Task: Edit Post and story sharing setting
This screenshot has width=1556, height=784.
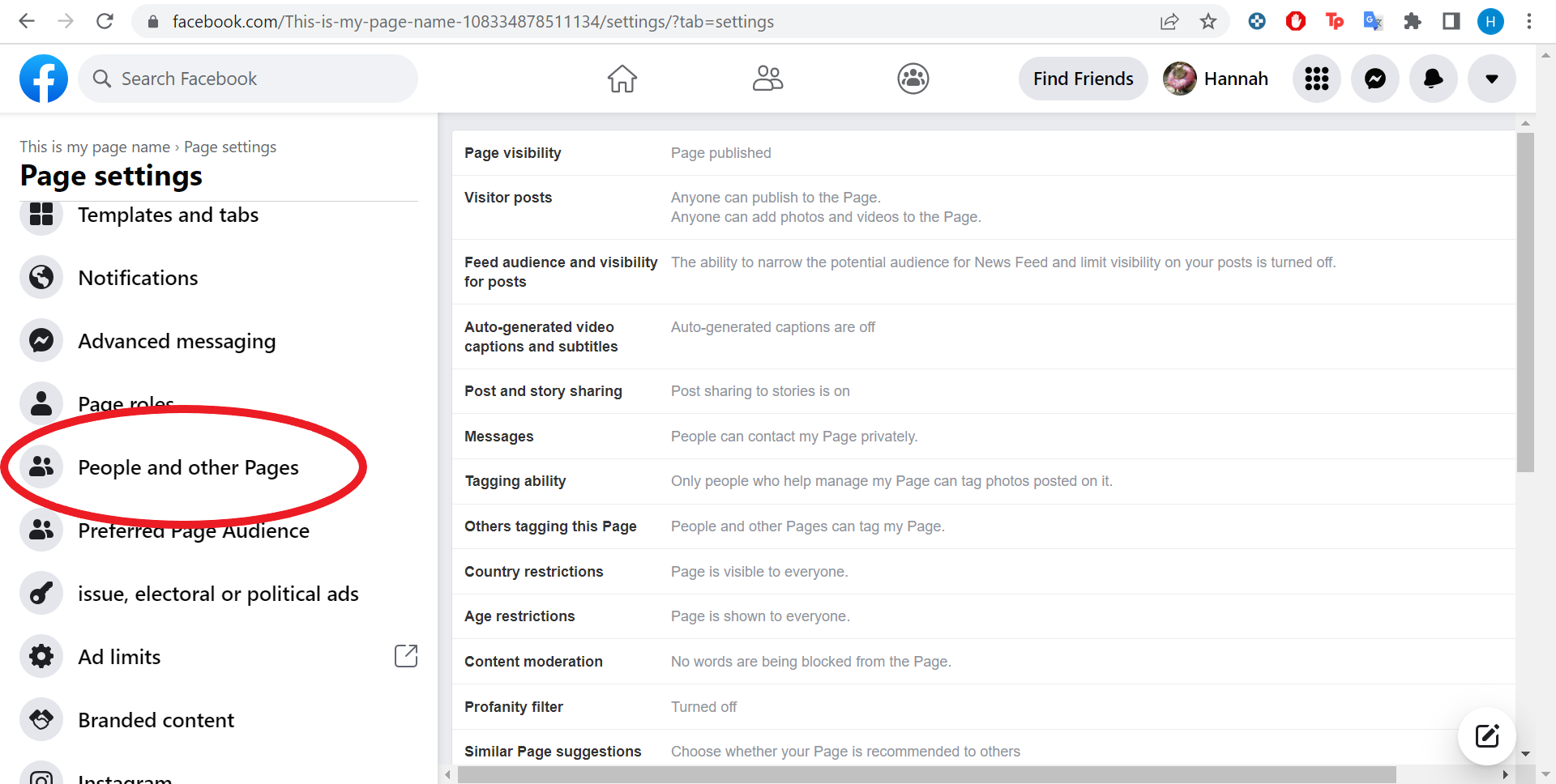Action: tap(983, 391)
